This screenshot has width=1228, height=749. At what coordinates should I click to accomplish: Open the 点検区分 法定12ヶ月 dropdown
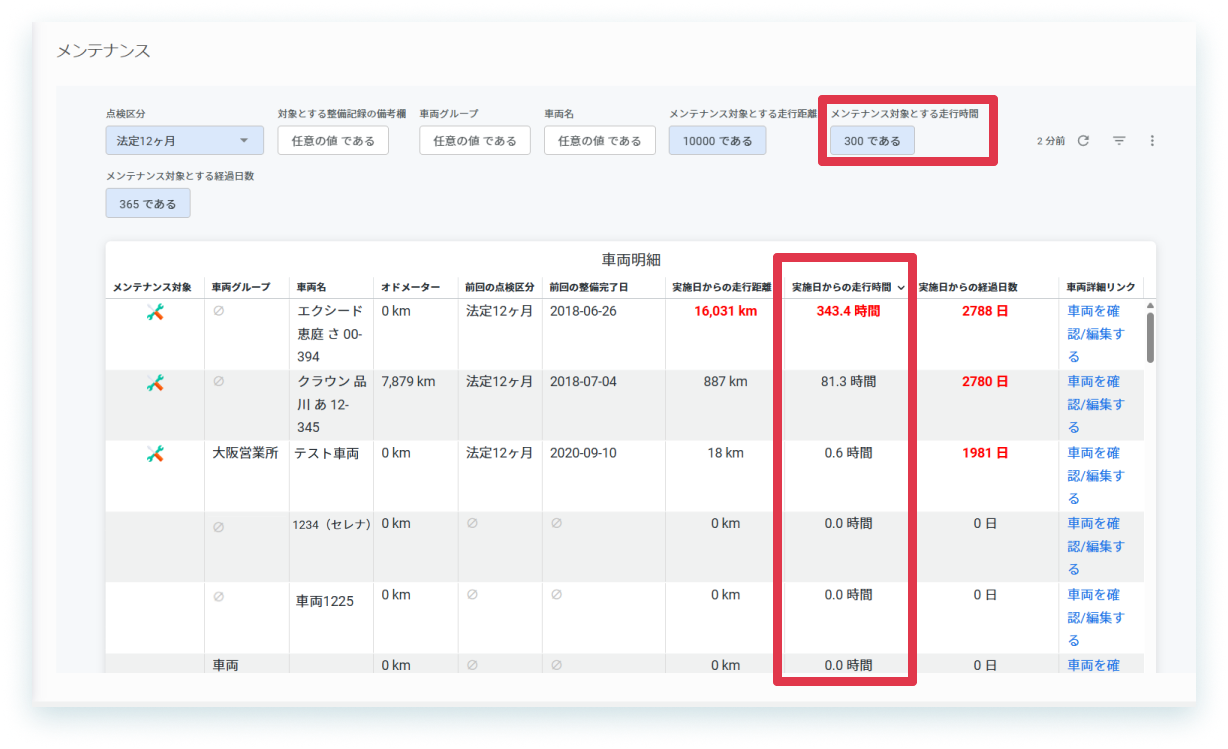tap(185, 141)
